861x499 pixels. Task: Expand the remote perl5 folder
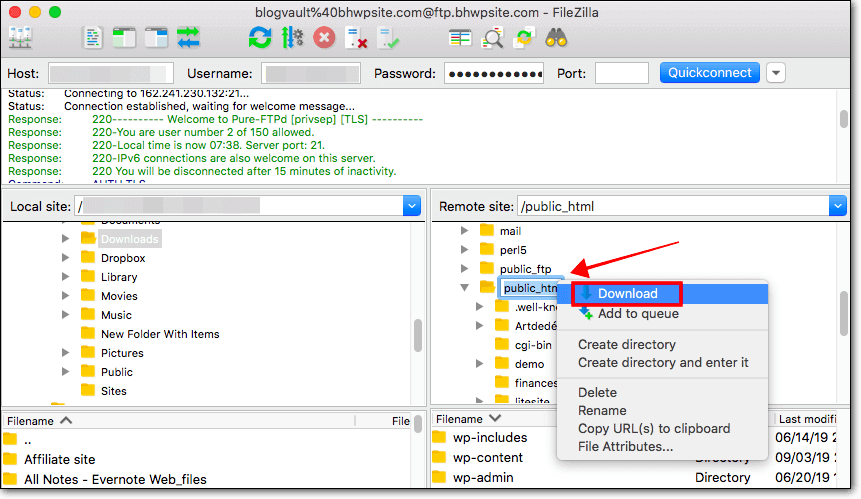pos(465,250)
